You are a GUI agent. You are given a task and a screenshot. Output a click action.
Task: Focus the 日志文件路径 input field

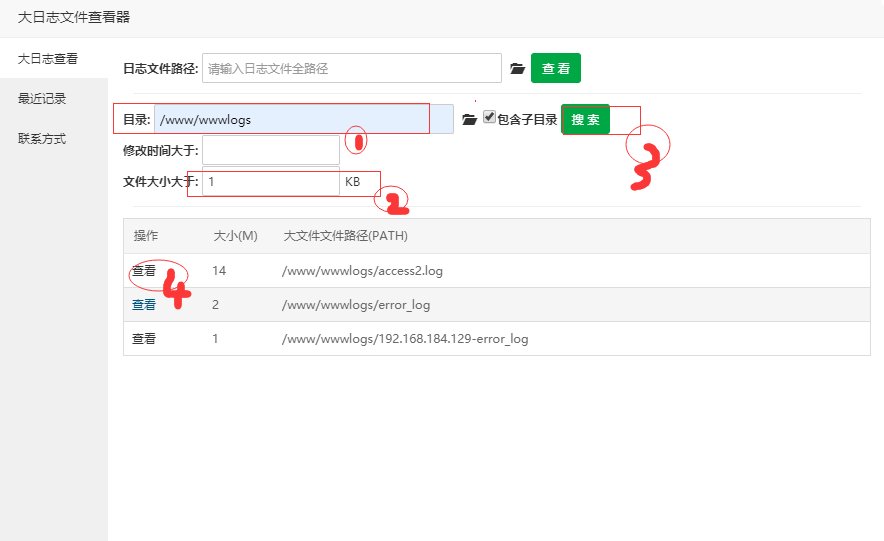pyautogui.click(x=351, y=68)
